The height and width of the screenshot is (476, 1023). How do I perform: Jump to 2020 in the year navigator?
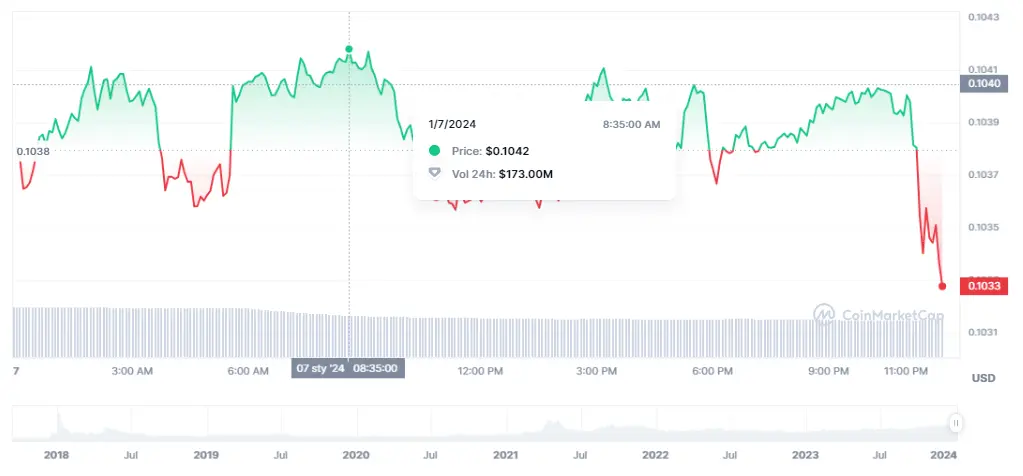tap(356, 455)
